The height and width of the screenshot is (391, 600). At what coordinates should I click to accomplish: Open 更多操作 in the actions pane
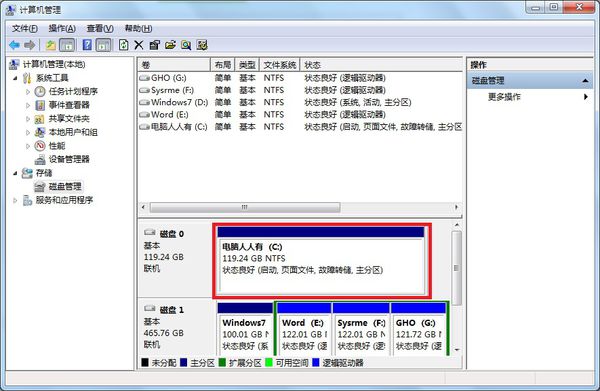(x=504, y=97)
